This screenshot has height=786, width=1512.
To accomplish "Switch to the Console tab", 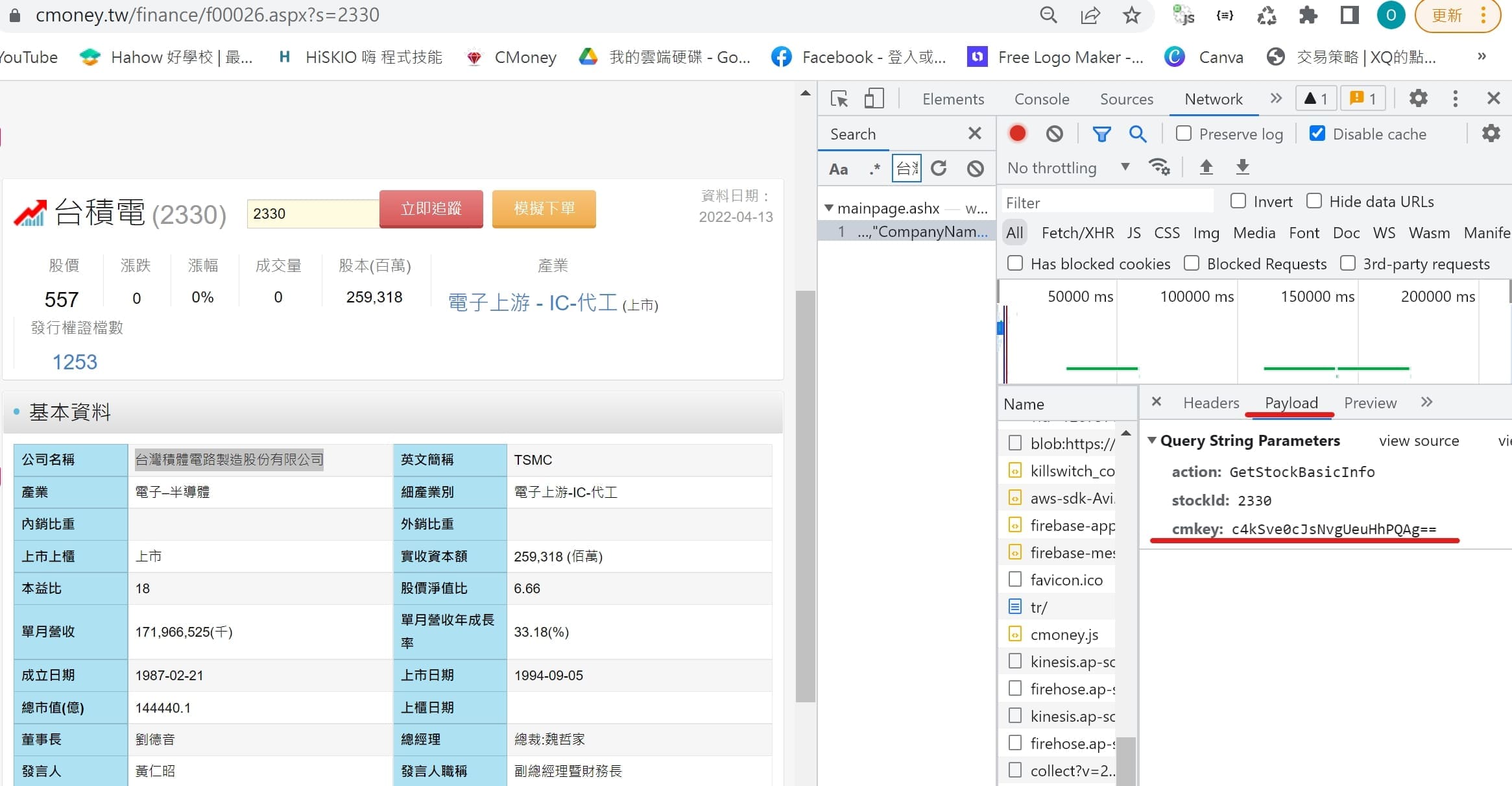I will 1042,99.
